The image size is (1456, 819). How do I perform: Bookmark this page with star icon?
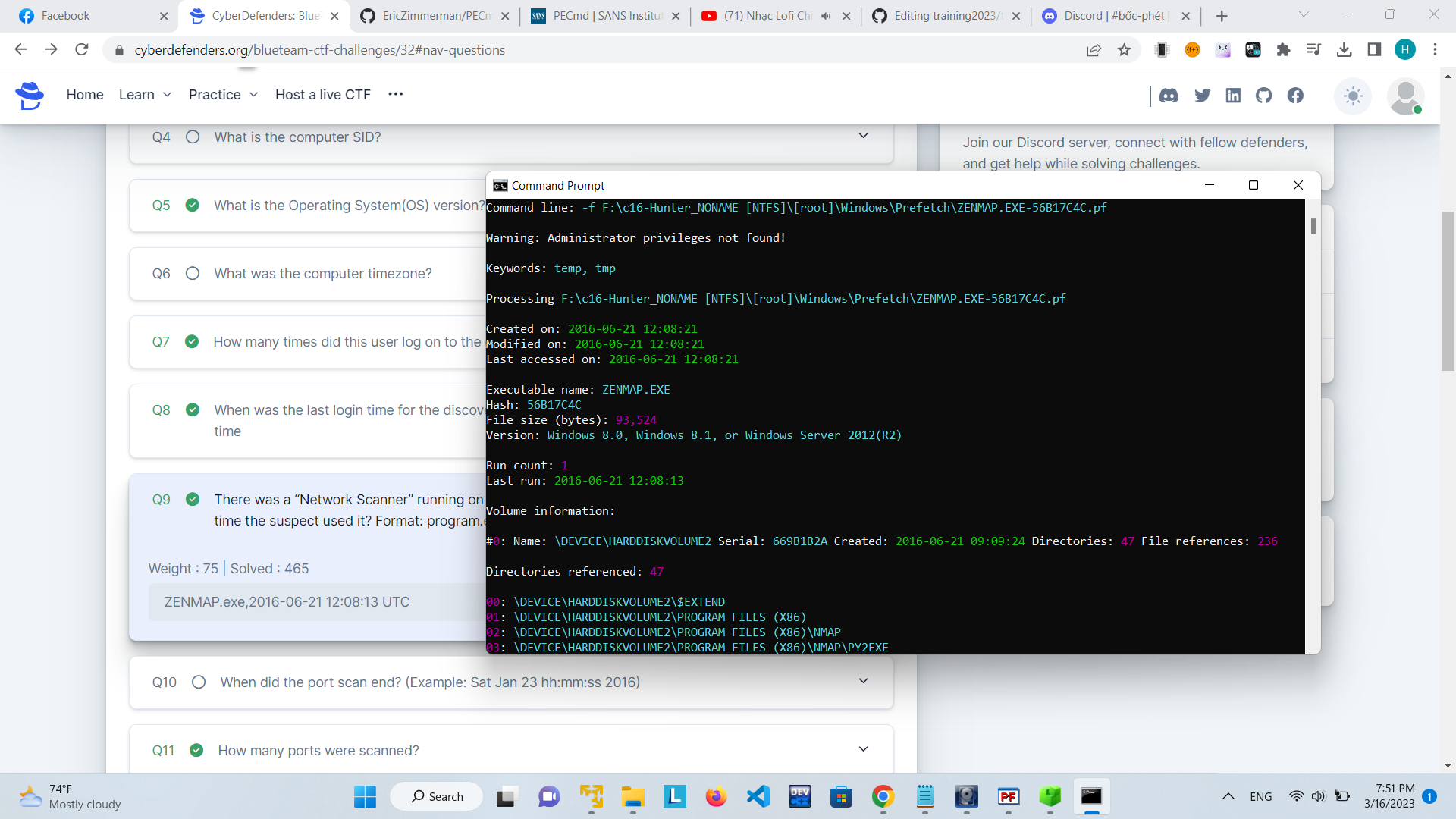(x=1124, y=50)
